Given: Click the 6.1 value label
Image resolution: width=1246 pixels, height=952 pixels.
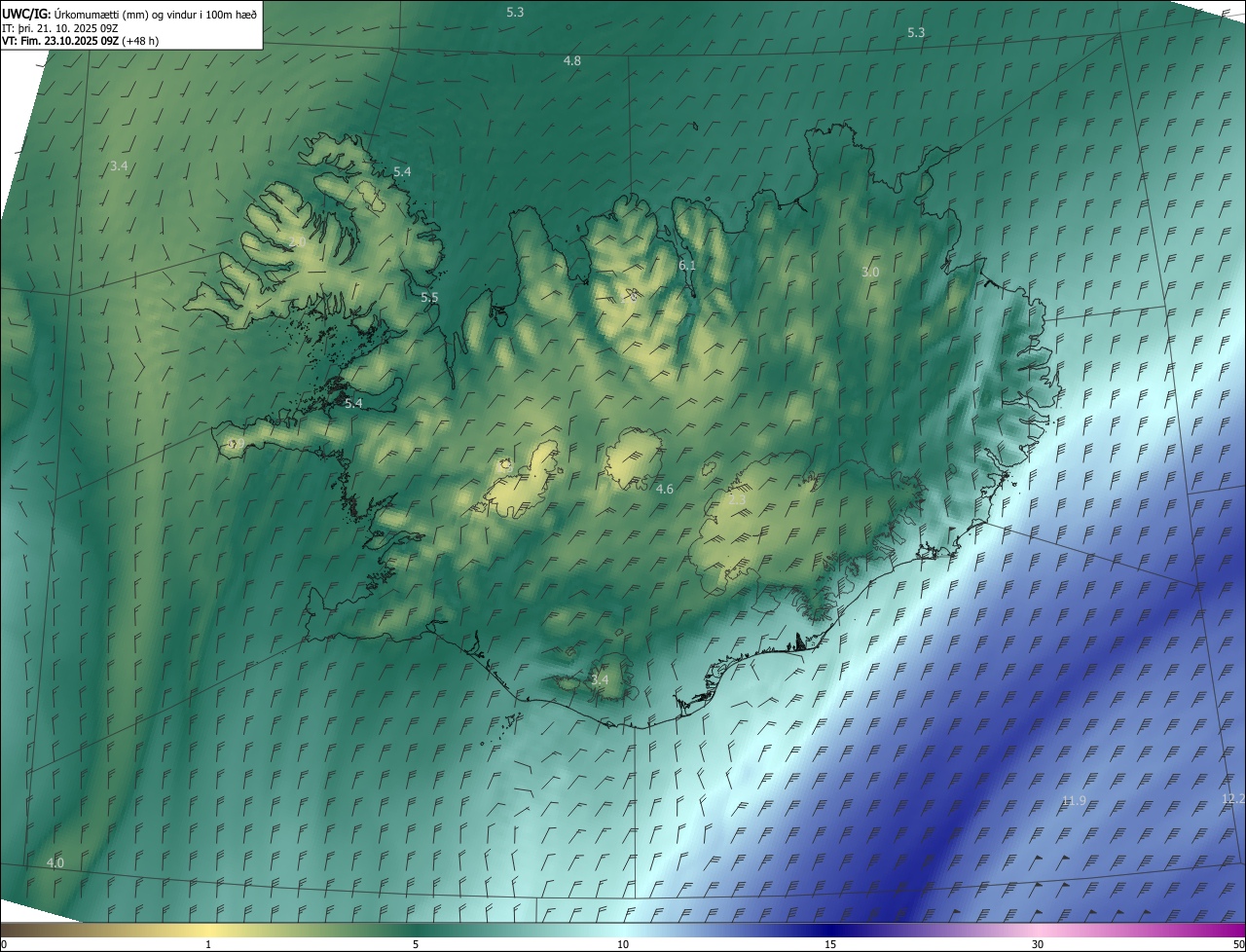Looking at the screenshot, I should click(687, 265).
